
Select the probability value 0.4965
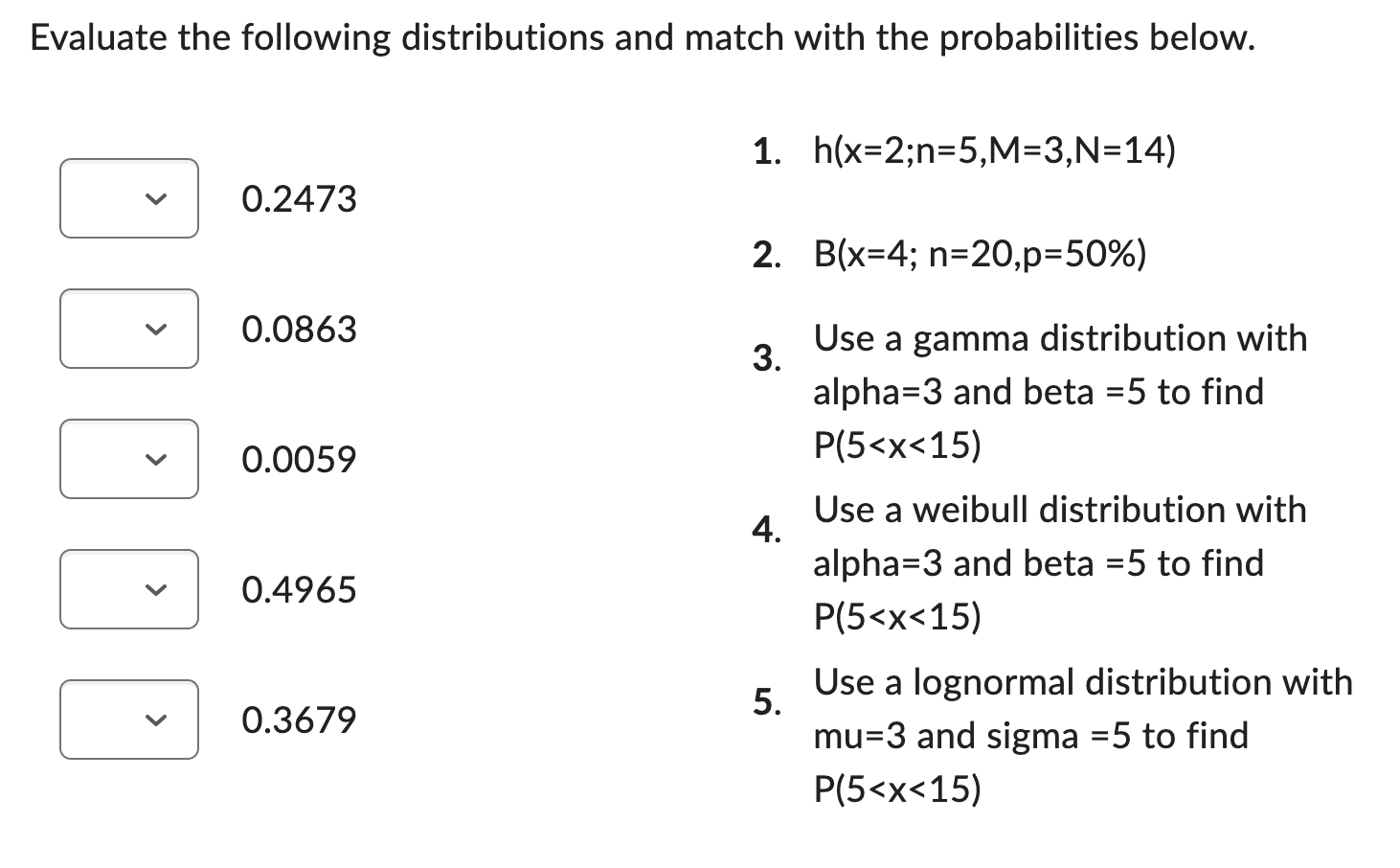299,589
